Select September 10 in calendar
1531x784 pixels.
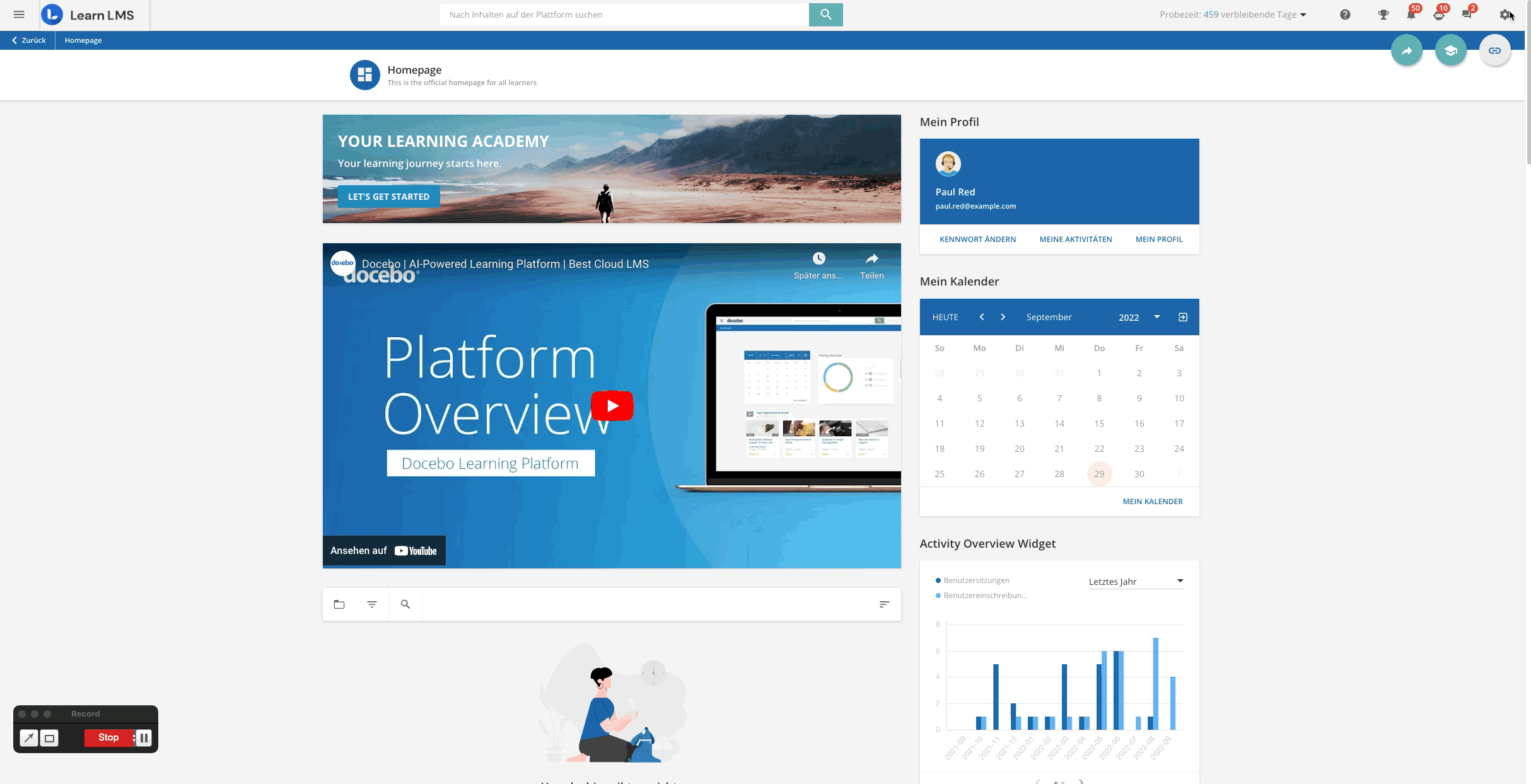click(x=1179, y=398)
